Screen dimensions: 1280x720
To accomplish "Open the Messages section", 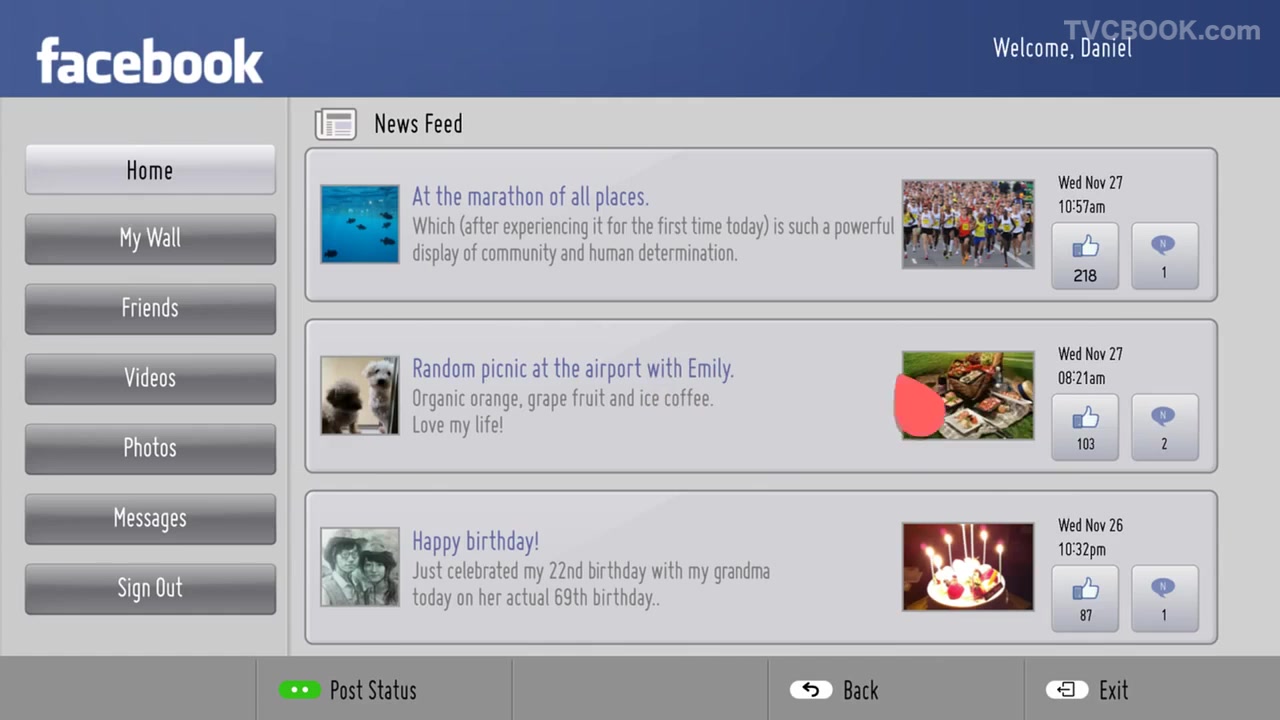I will [150, 518].
